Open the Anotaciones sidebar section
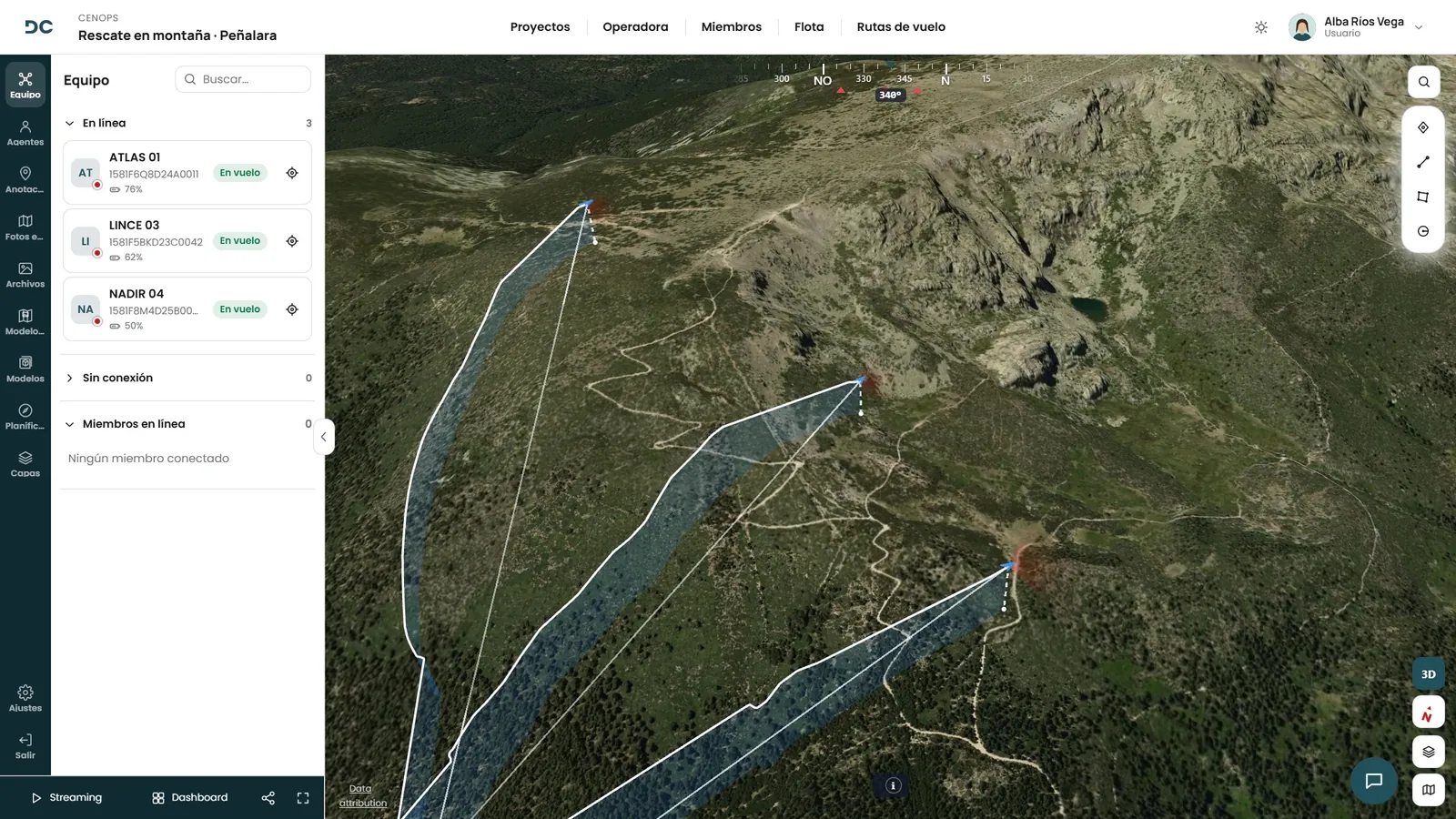The image size is (1456, 819). pos(25,180)
